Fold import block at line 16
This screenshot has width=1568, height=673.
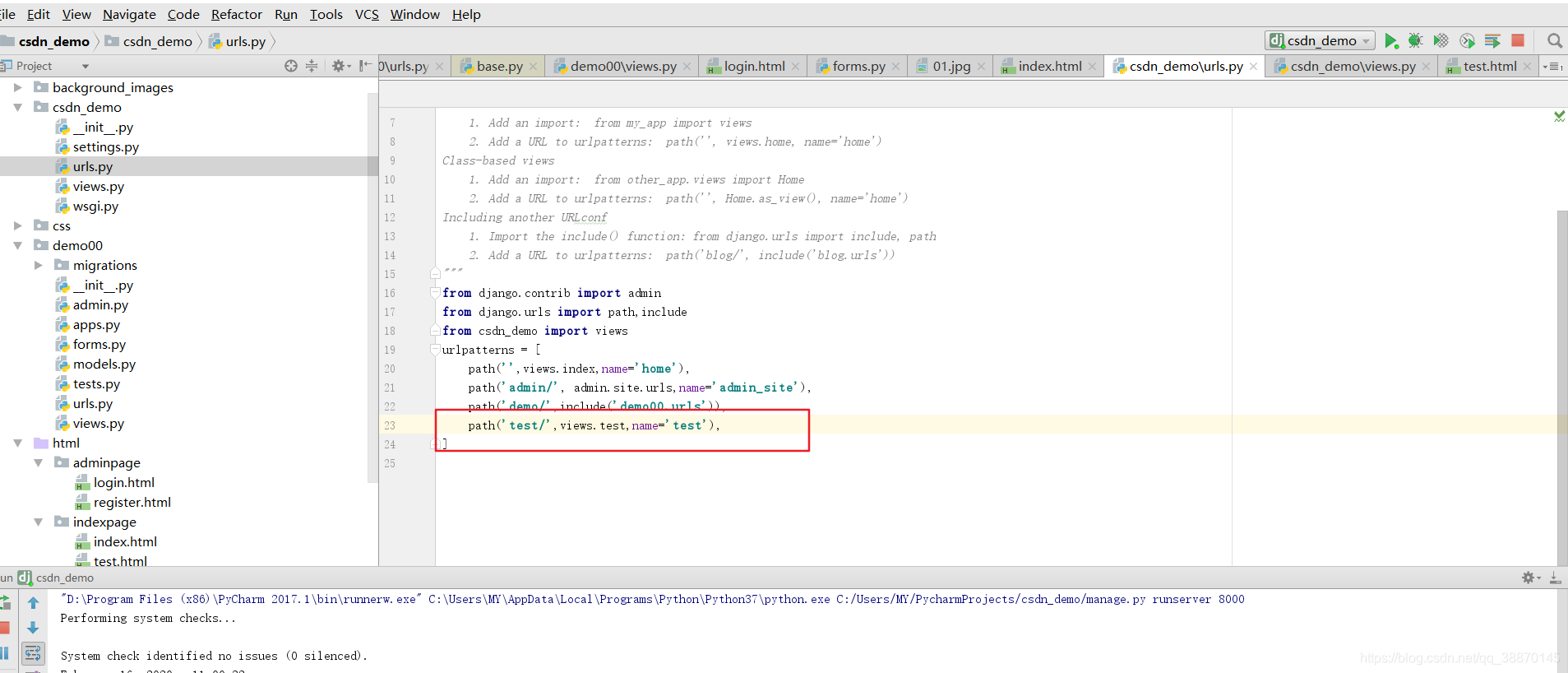pos(435,292)
